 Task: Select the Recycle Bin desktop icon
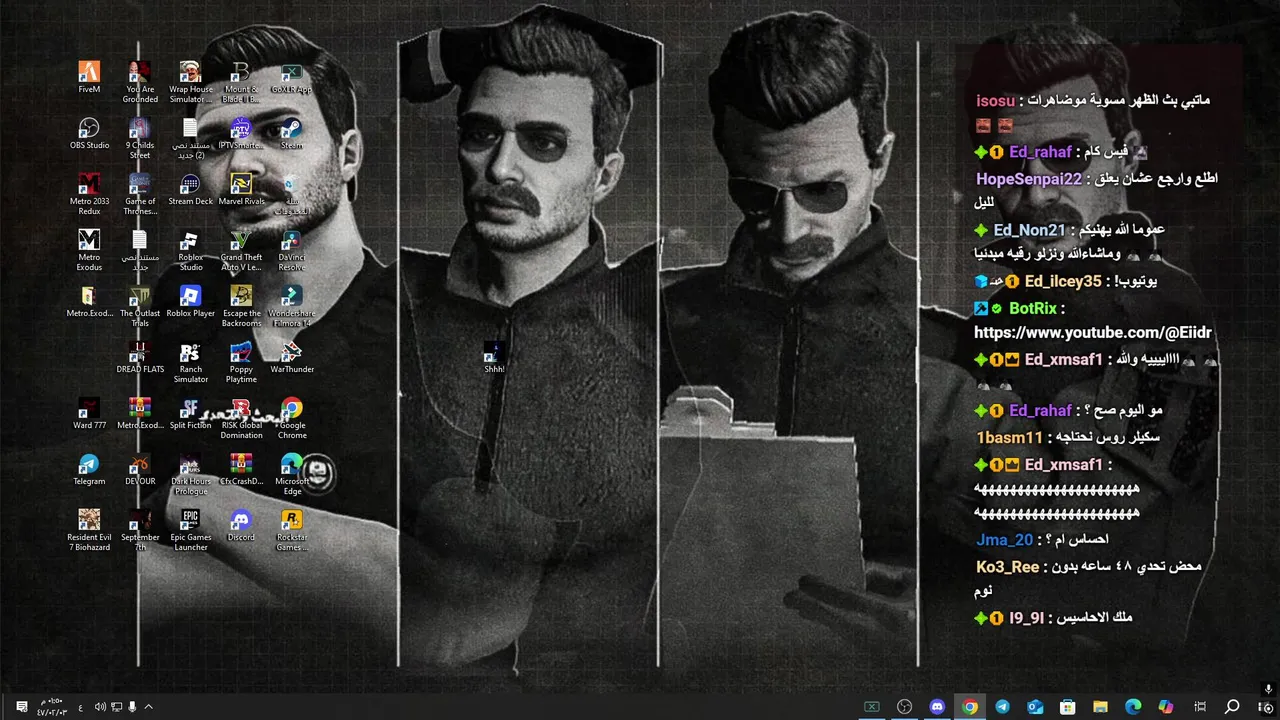[291, 195]
